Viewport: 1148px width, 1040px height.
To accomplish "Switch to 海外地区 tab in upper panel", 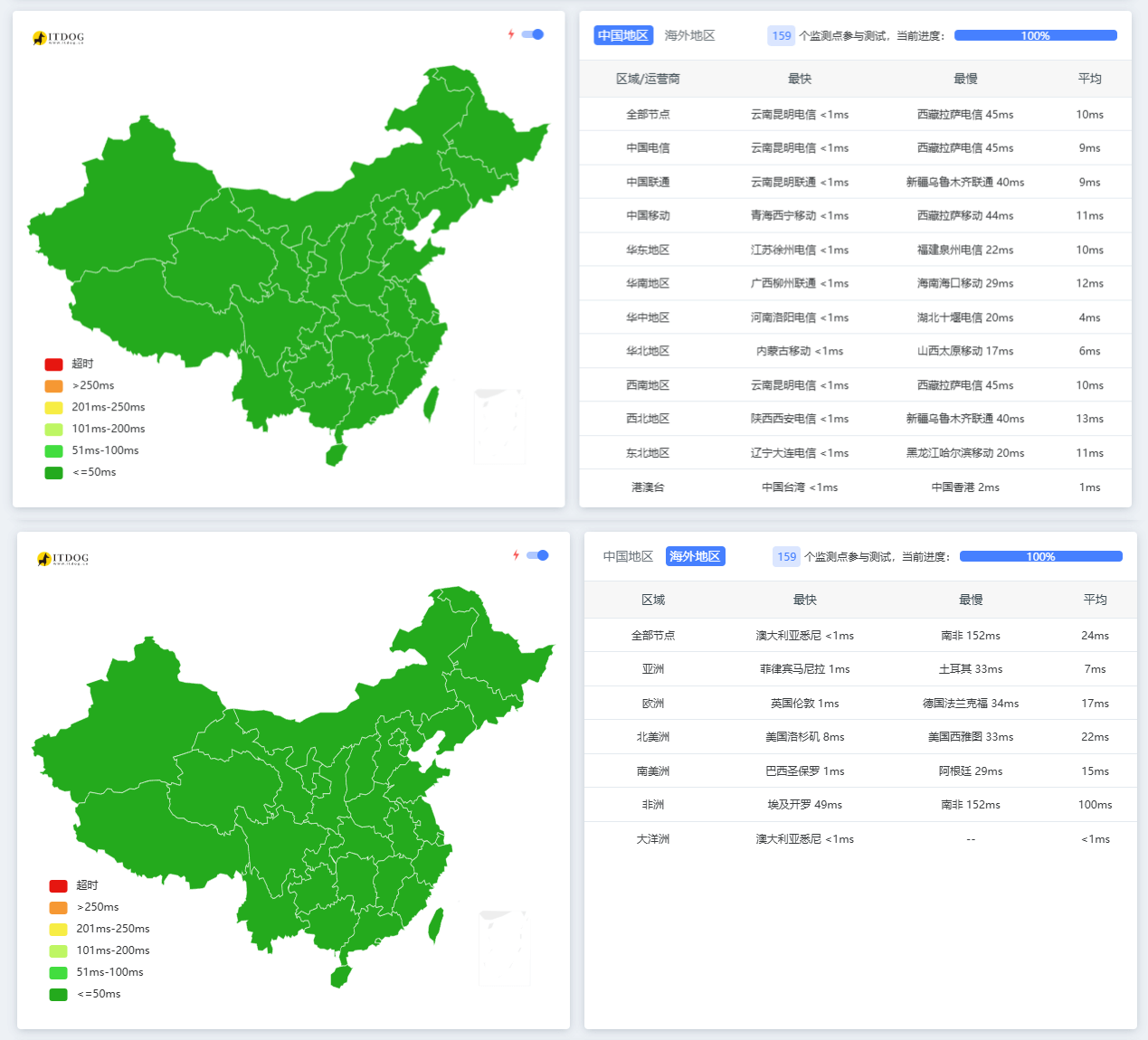I will coord(689,36).
